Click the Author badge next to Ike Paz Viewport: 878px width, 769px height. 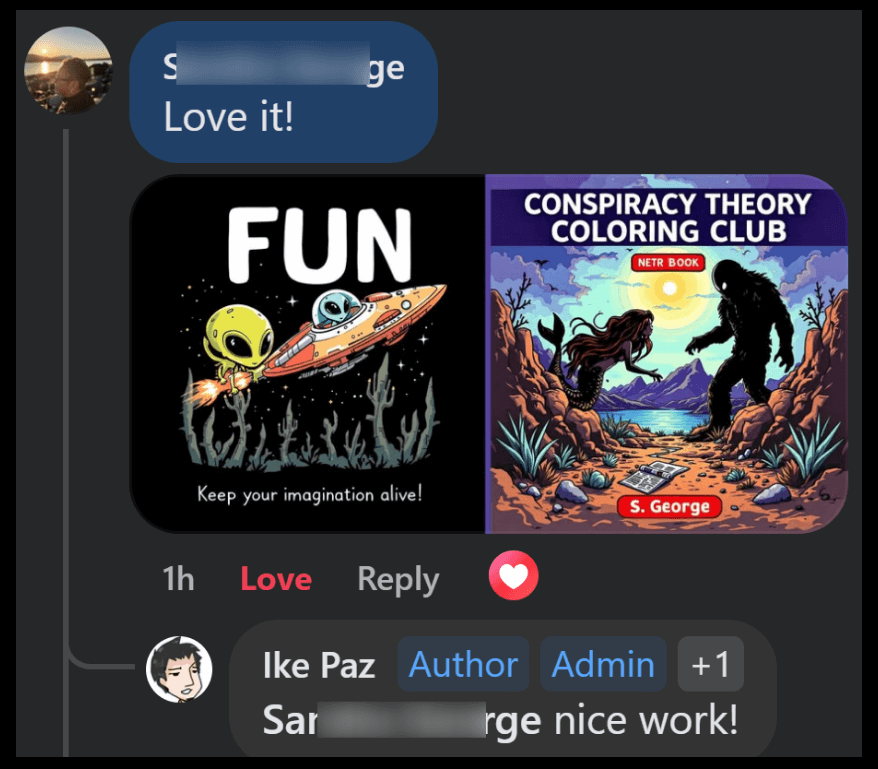463,664
